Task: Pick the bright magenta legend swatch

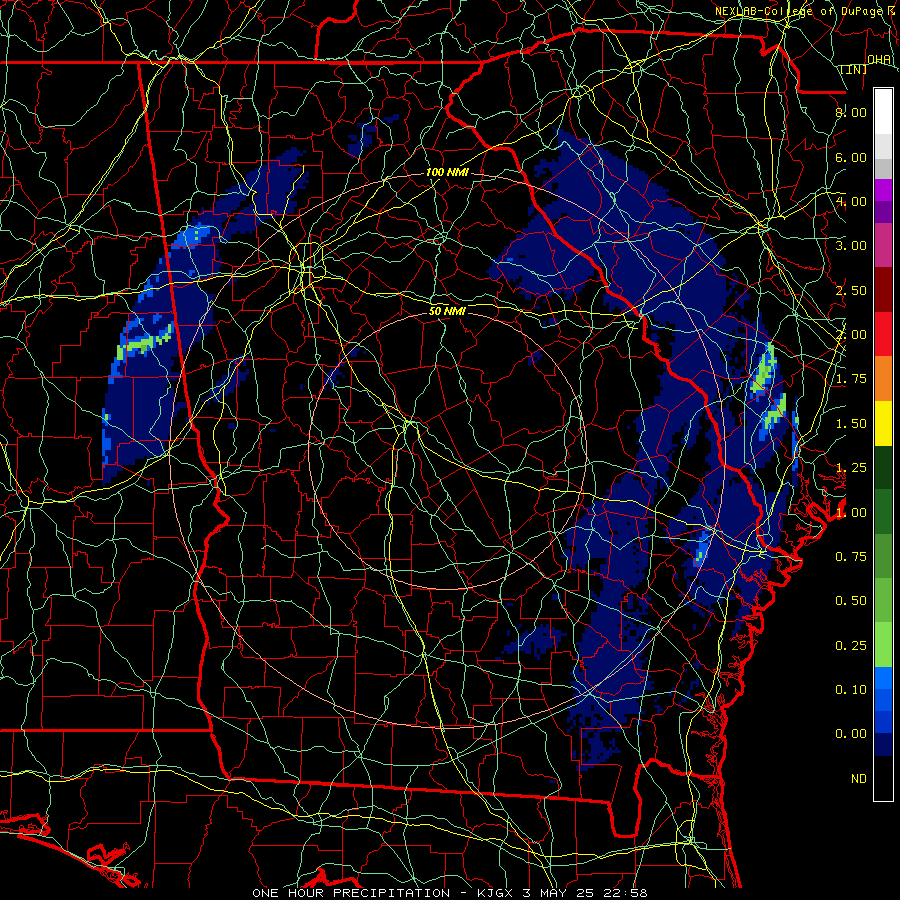Action: coord(883,190)
